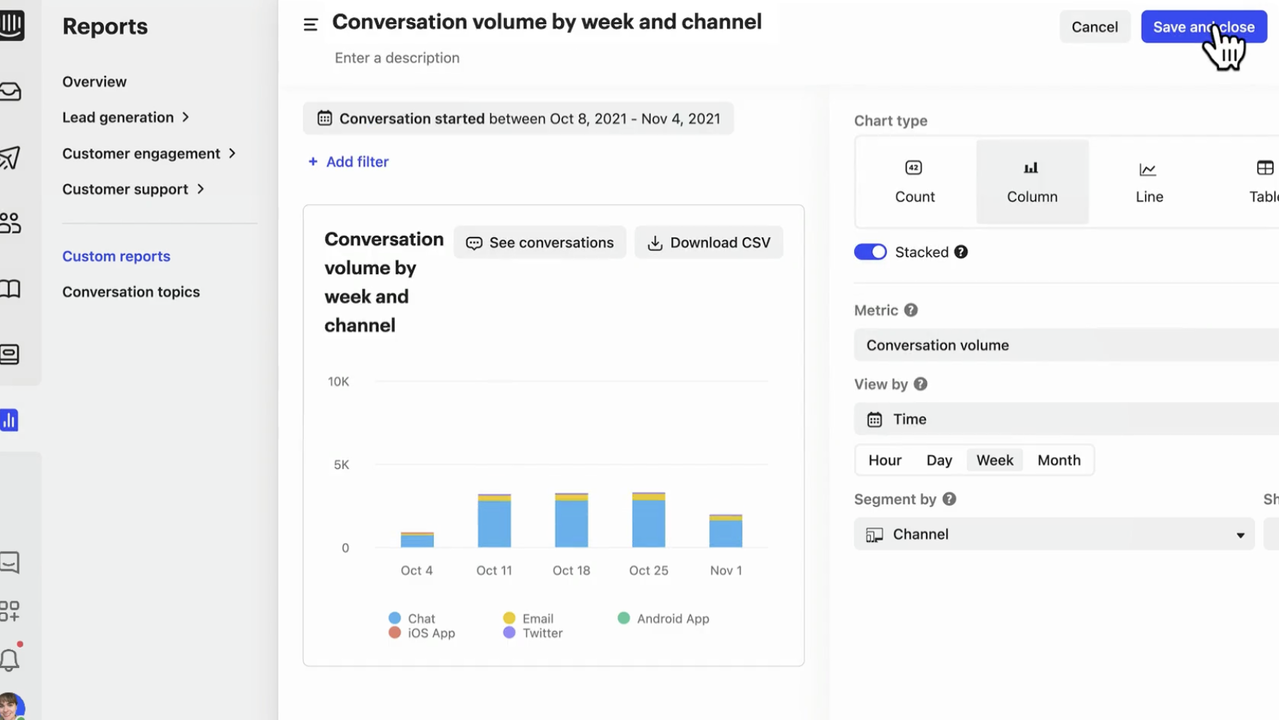Image resolution: width=1279 pixels, height=720 pixels.
Task: Open the Inbox icon in the sidebar
Action: (12, 91)
